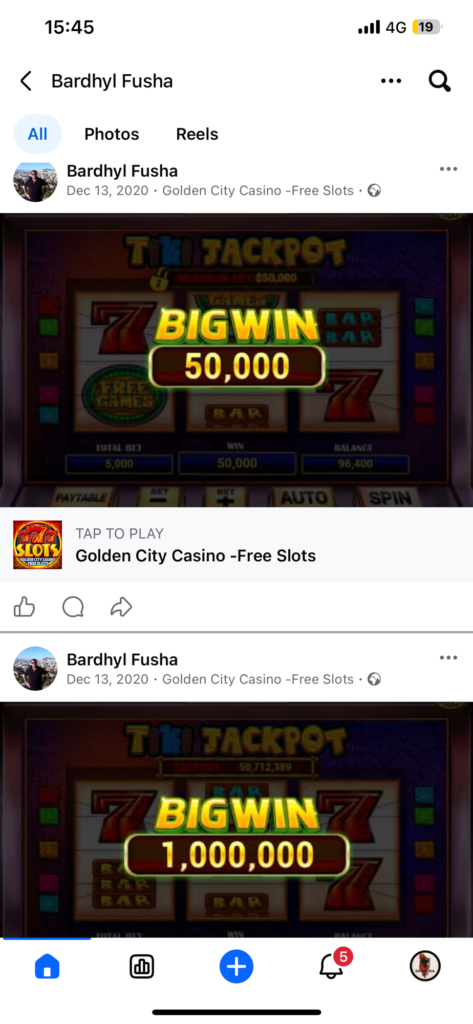Screen dimensions: 473x1024
Task: Like the first post with thumbs-up icon
Action: 24,607
